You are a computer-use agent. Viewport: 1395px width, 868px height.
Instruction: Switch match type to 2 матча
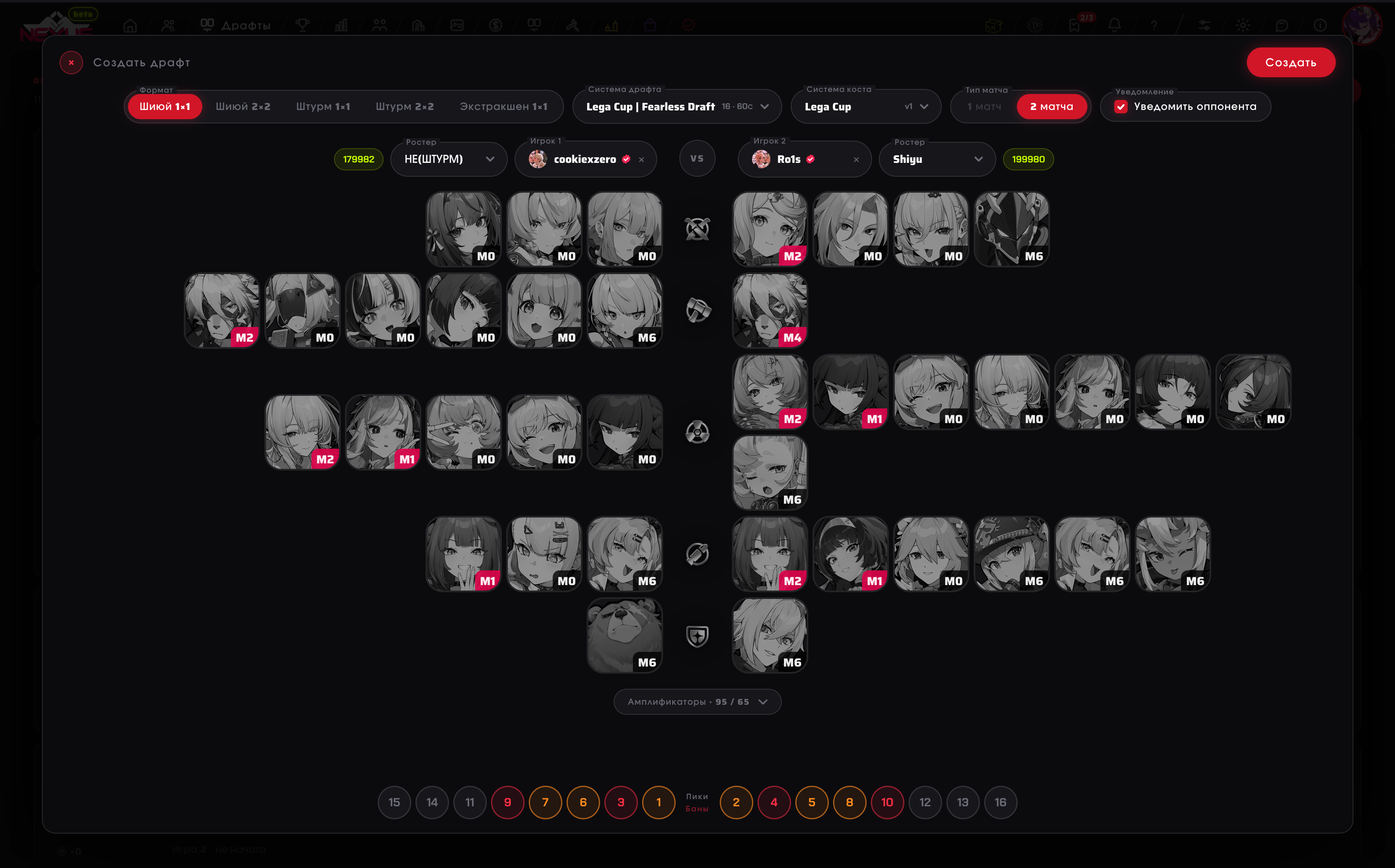1051,107
